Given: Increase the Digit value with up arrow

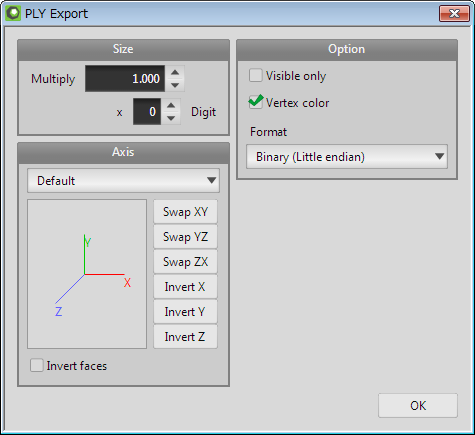Looking at the screenshot, I should click(171, 105).
